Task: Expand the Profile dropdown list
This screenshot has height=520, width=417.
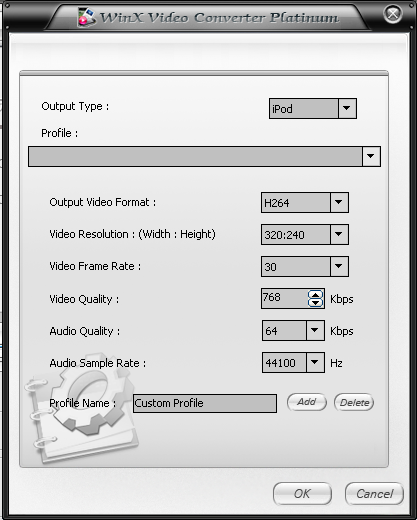Action: point(371,156)
